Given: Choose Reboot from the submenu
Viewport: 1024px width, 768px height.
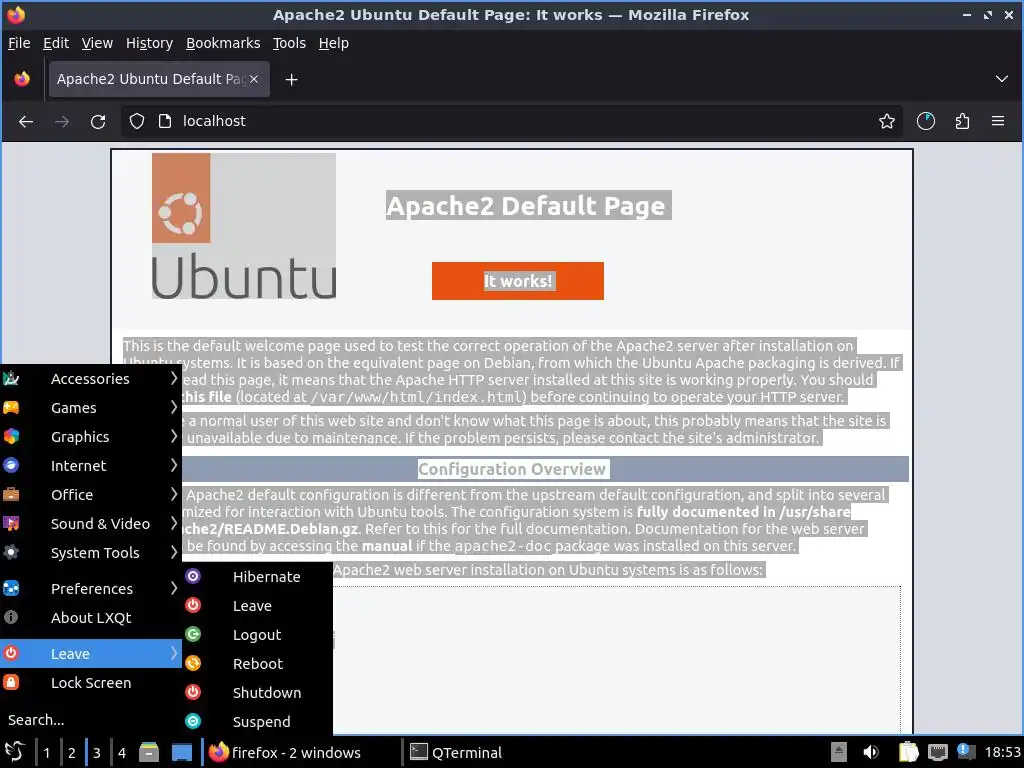Looking at the screenshot, I should tap(257, 664).
